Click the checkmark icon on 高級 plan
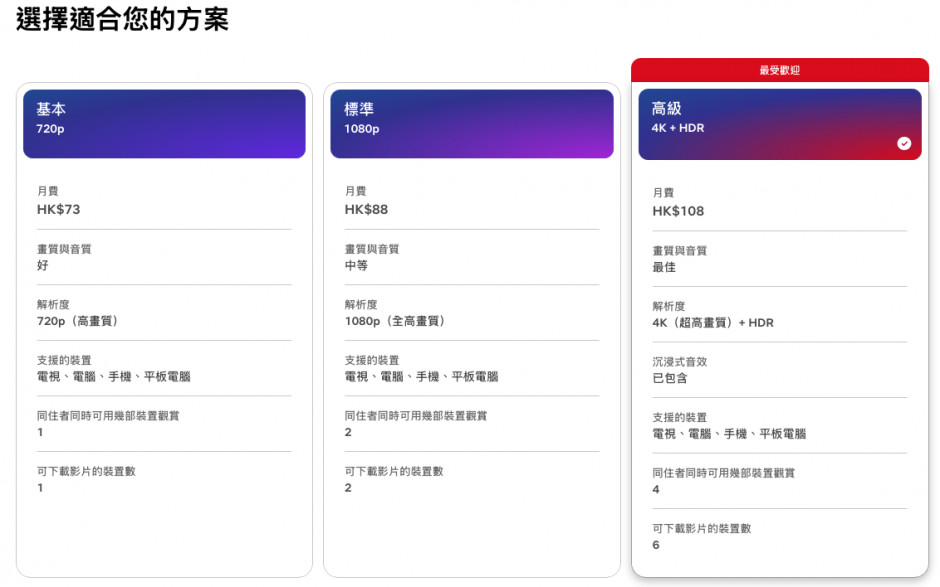 coord(904,144)
